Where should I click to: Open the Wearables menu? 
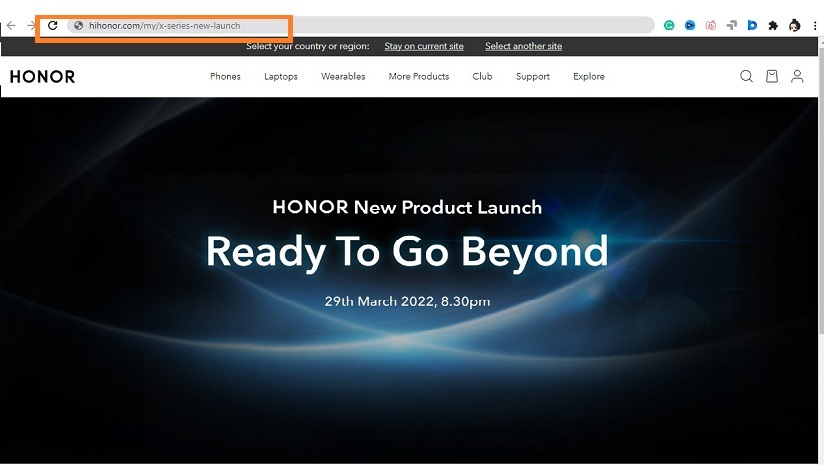343,76
